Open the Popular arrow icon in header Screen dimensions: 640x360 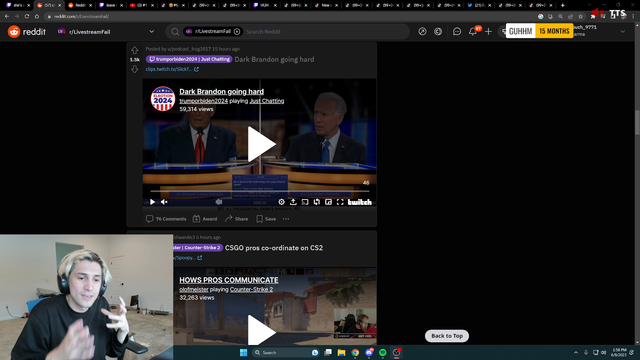(x=422, y=31)
